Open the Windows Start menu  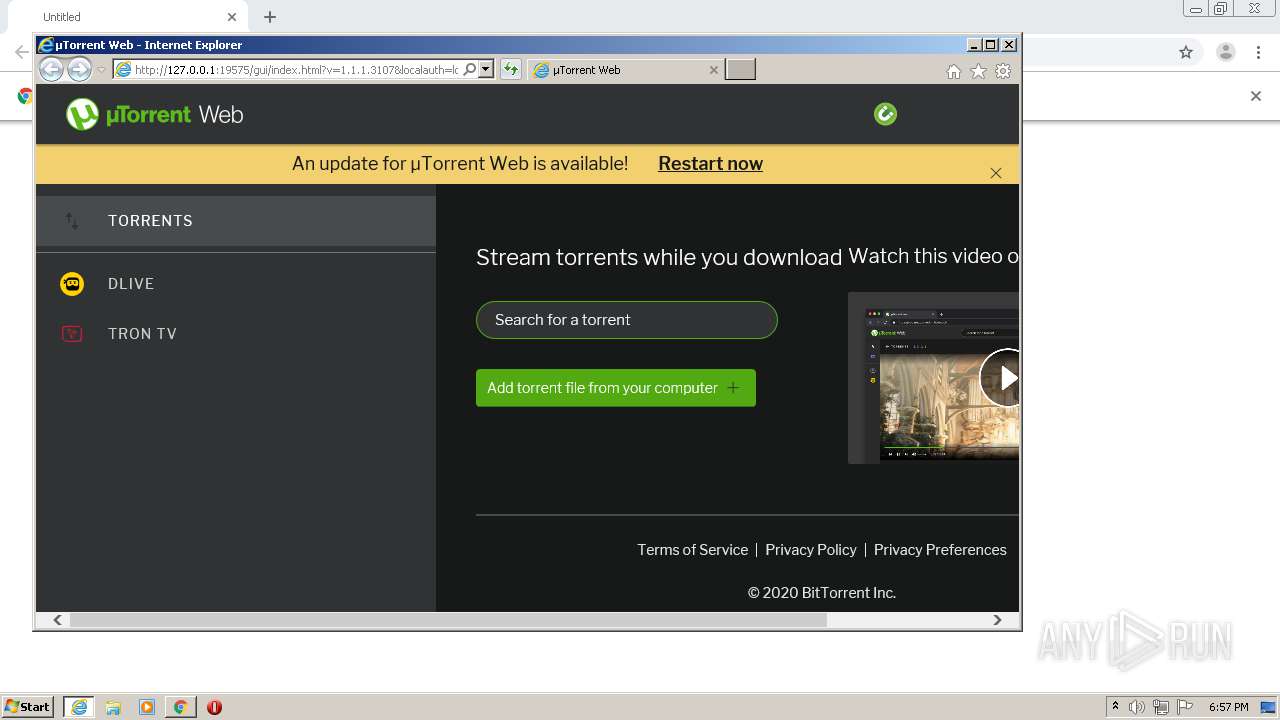tap(28, 707)
